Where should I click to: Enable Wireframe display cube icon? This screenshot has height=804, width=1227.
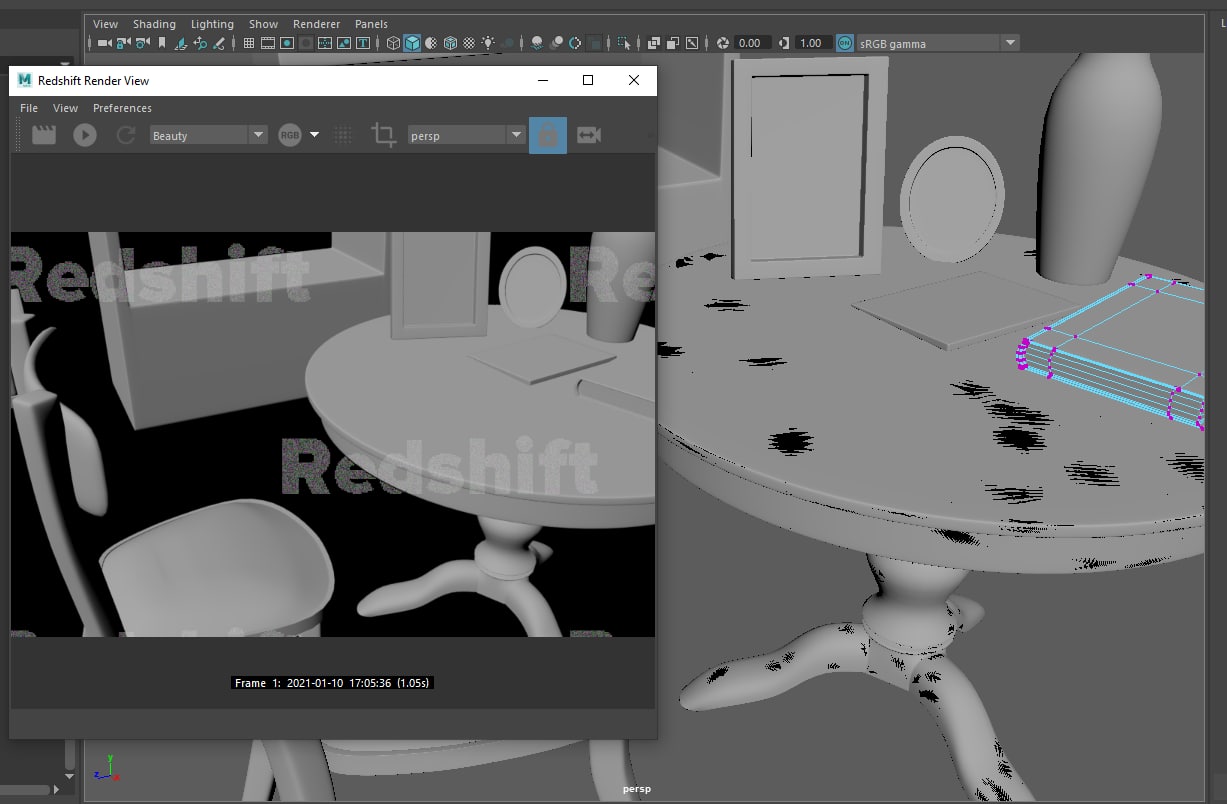click(393, 43)
